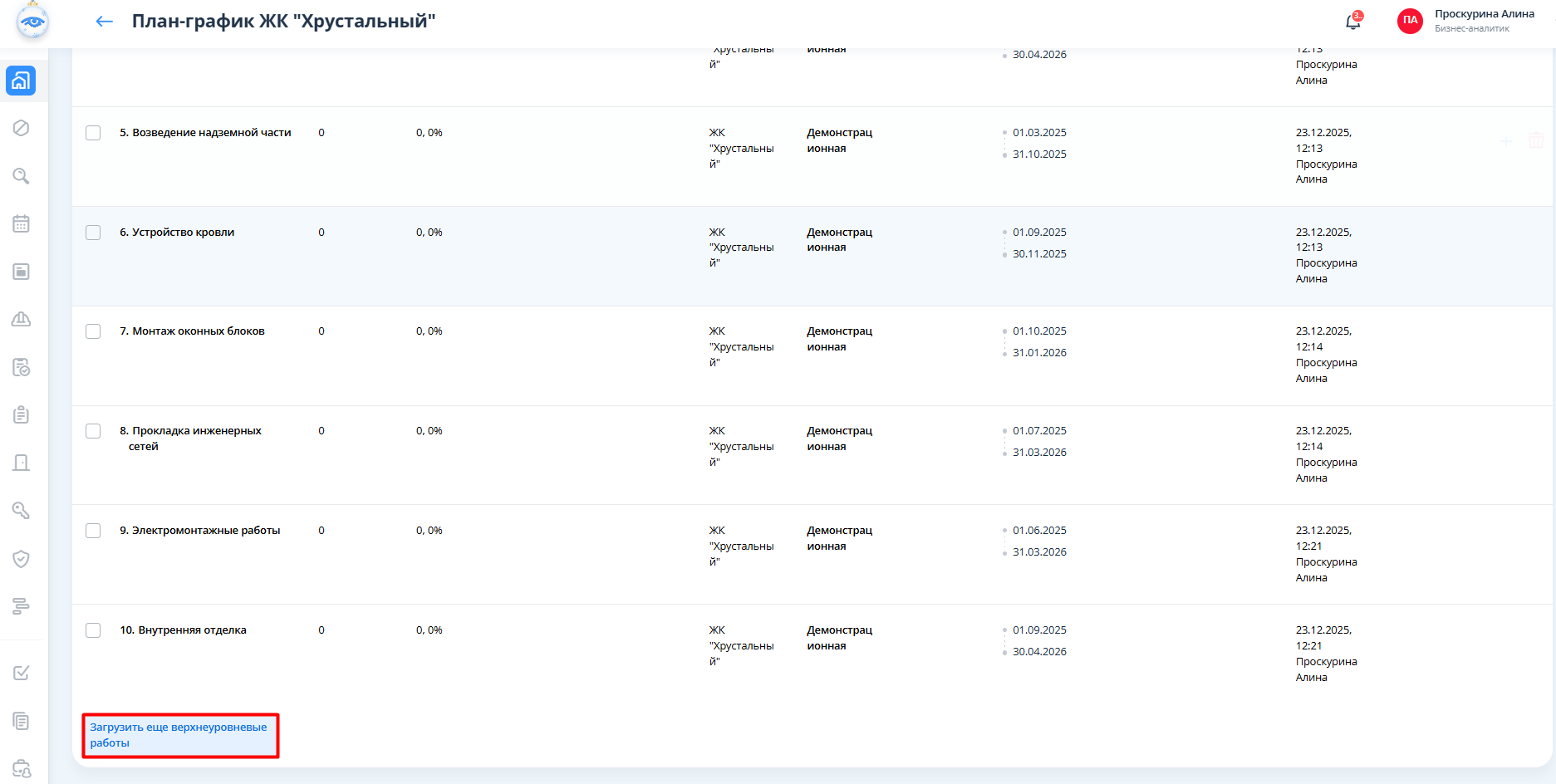The width and height of the screenshot is (1556, 784).
Task: Open the Gantt chart sidebar icon
Action: pos(22,606)
